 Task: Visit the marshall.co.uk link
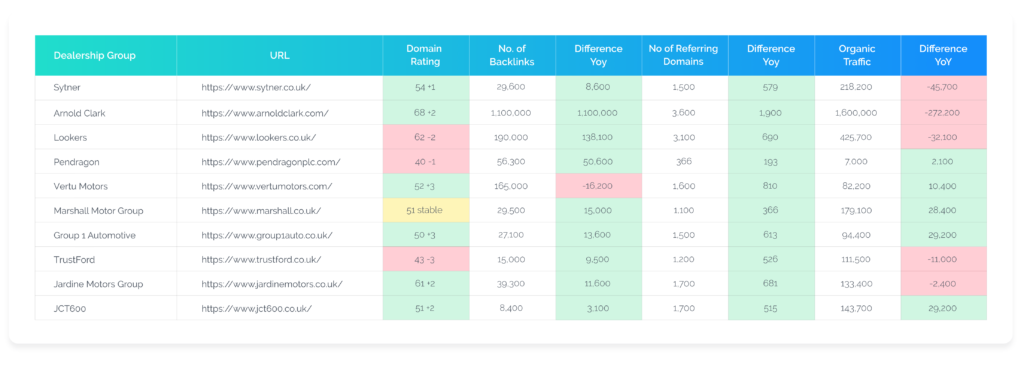261,211
